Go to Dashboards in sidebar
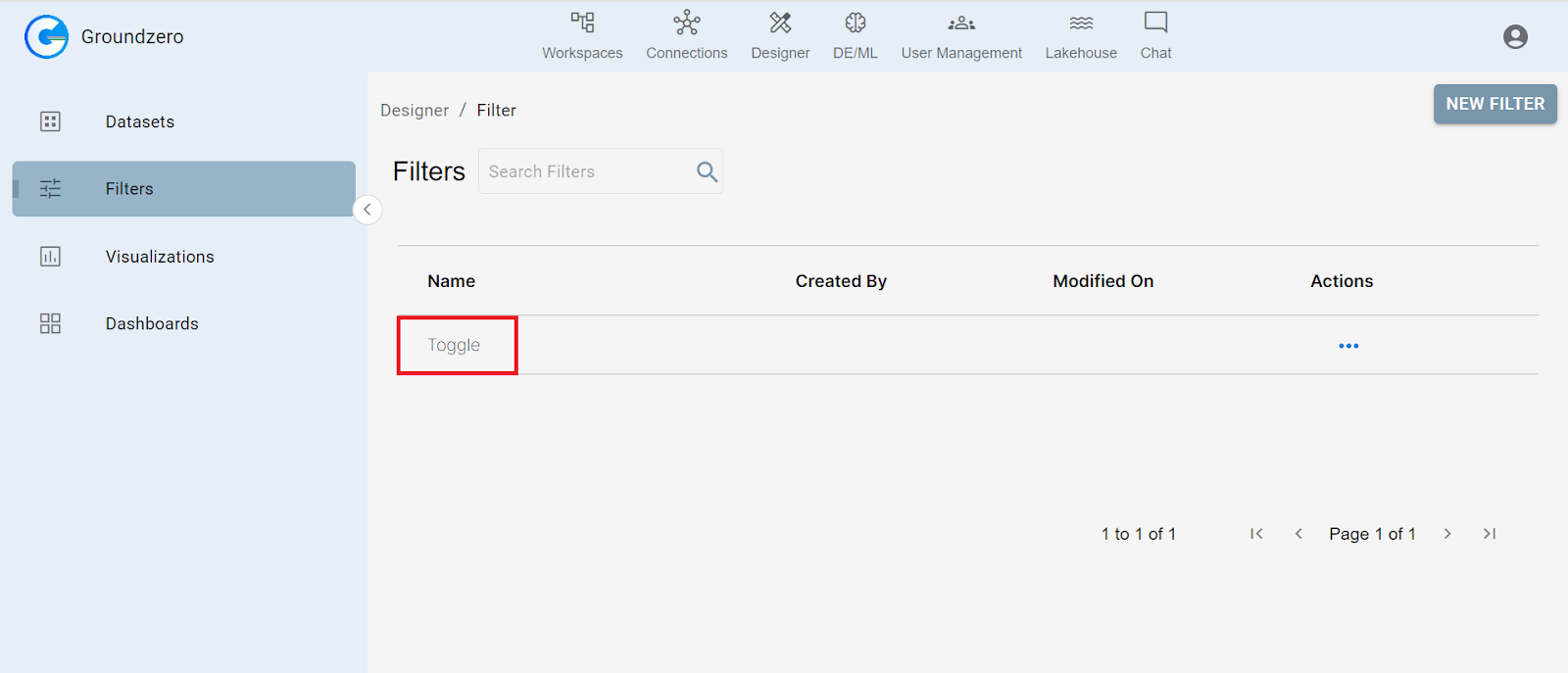The image size is (1568, 673). tap(152, 324)
